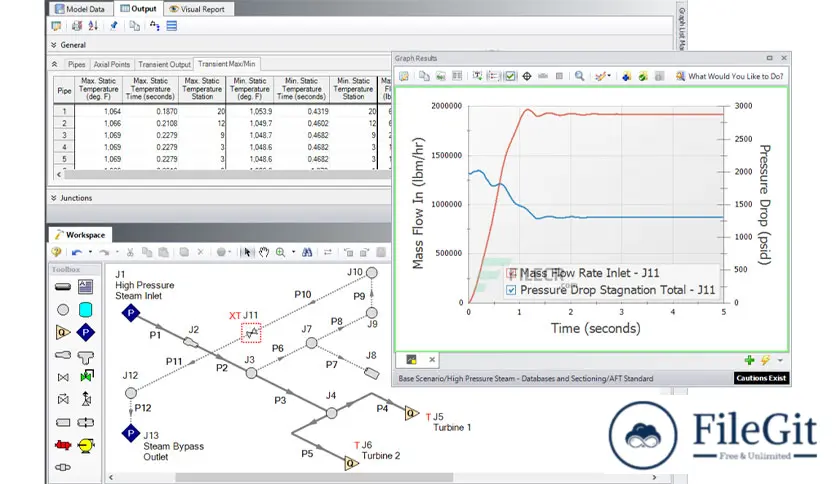Screen dimensions: 836x484
Task: Select the Annotation tool in Toolbox
Action: [x=85, y=287]
